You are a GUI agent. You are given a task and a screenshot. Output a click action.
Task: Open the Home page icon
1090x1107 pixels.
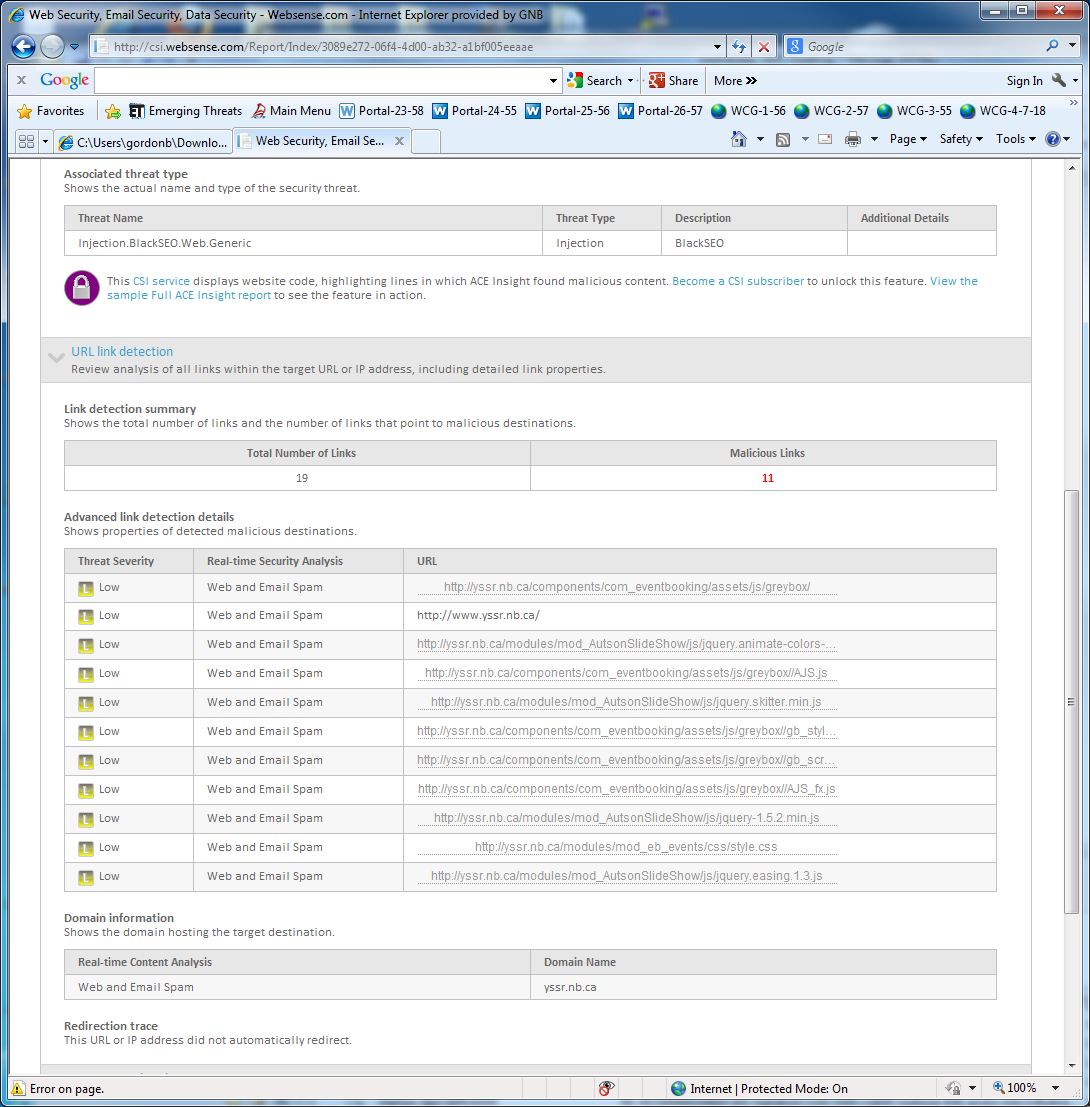[x=739, y=140]
